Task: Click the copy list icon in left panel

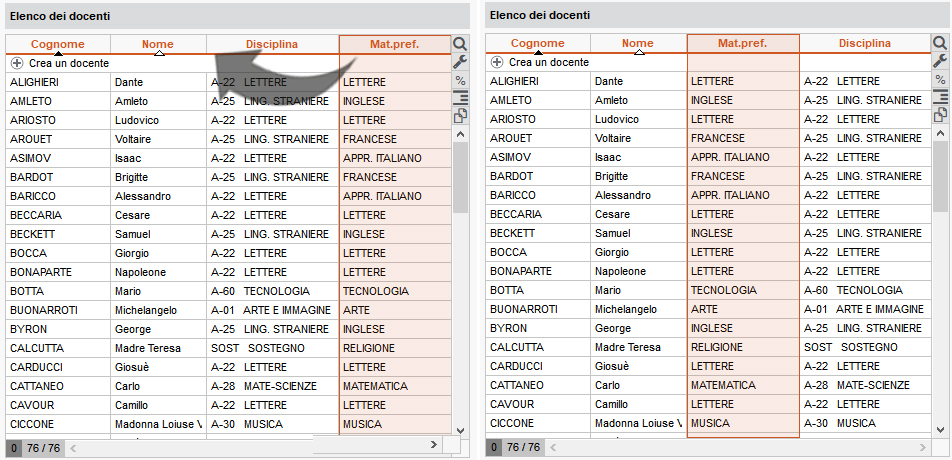Action: [x=460, y=115]
